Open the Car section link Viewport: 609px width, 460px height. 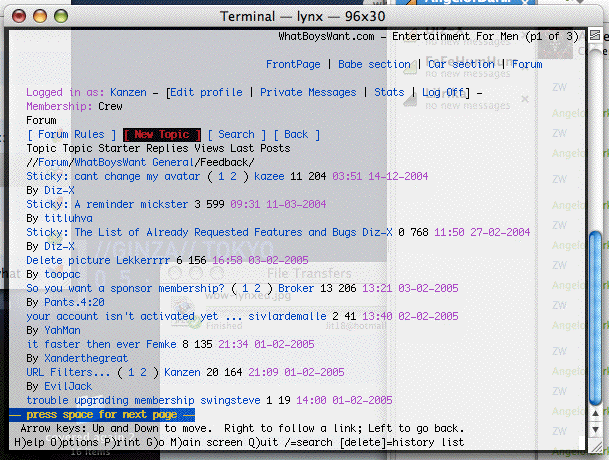tap(461, 64)
